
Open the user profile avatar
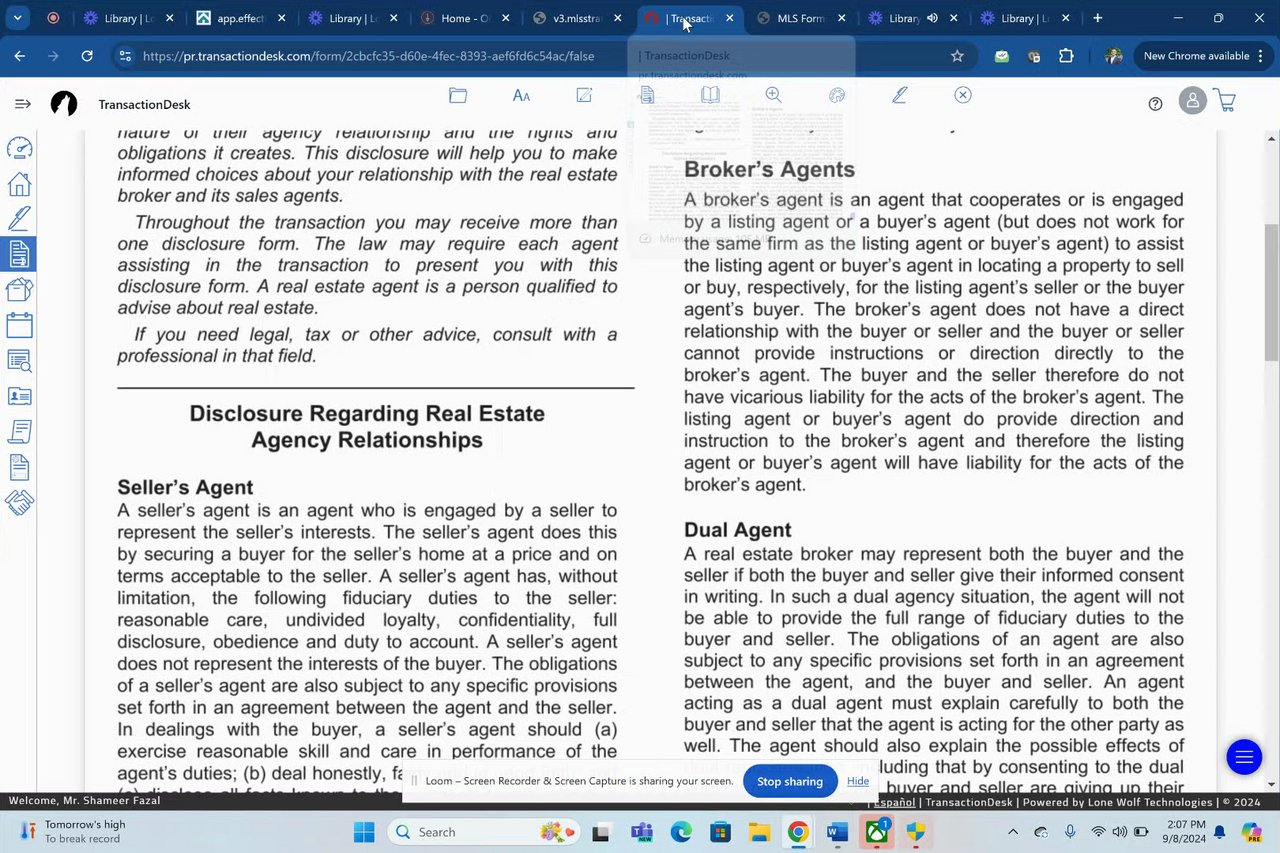(1192, 102)
